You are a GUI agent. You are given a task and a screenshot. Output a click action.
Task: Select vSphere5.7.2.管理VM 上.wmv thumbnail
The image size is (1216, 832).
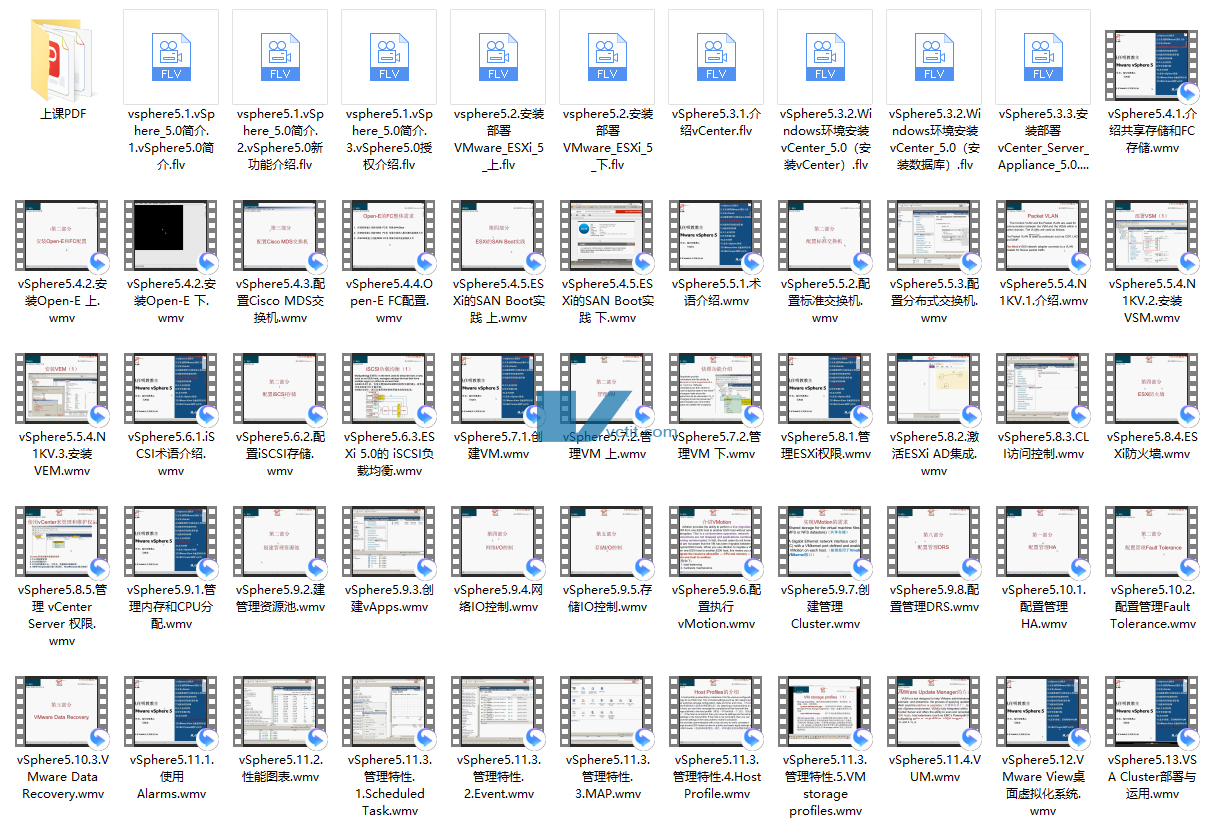(x=607, y=389)
